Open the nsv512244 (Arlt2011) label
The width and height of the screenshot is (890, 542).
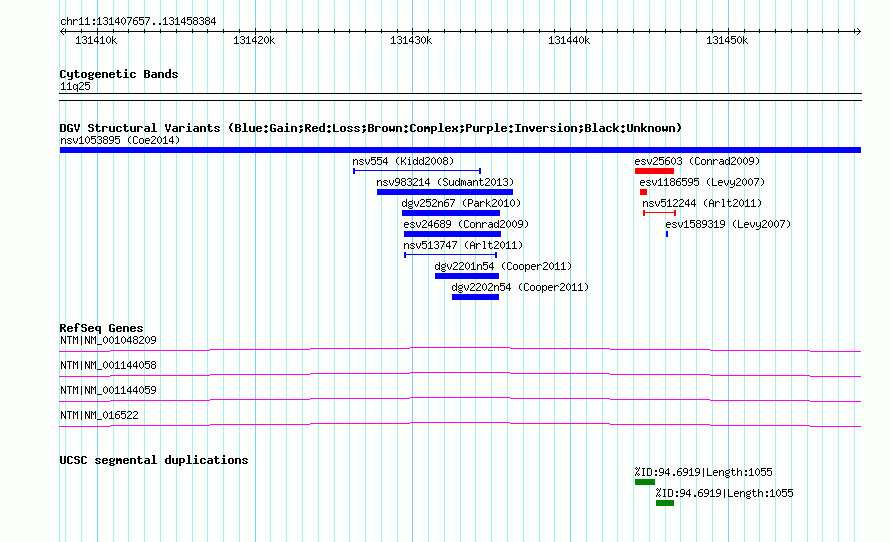(x=702, y=203)
